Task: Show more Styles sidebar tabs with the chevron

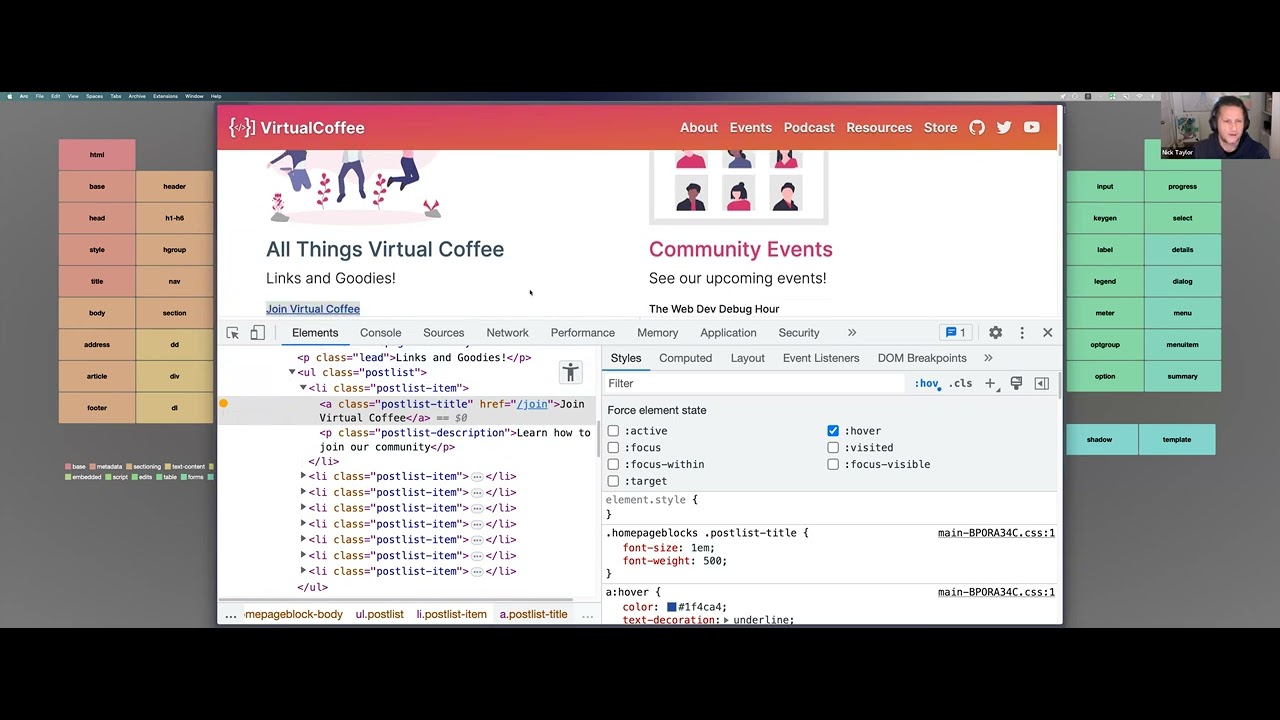Action: [988, 358]
